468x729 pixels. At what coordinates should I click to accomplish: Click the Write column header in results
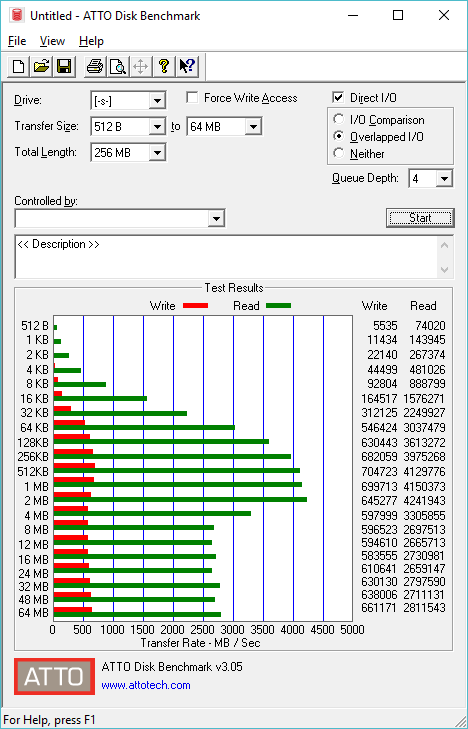pyautogui.click(x=374, y=306)
